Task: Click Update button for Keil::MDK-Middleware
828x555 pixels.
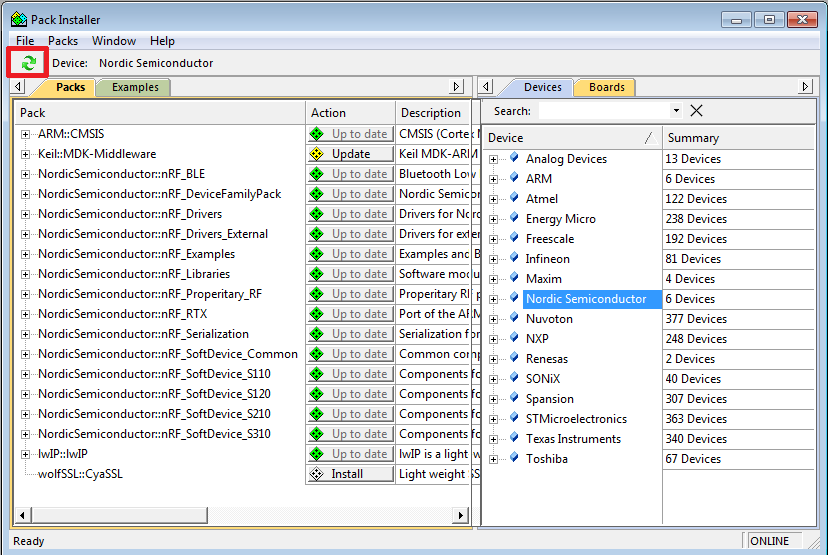Action: click(351, 154)
